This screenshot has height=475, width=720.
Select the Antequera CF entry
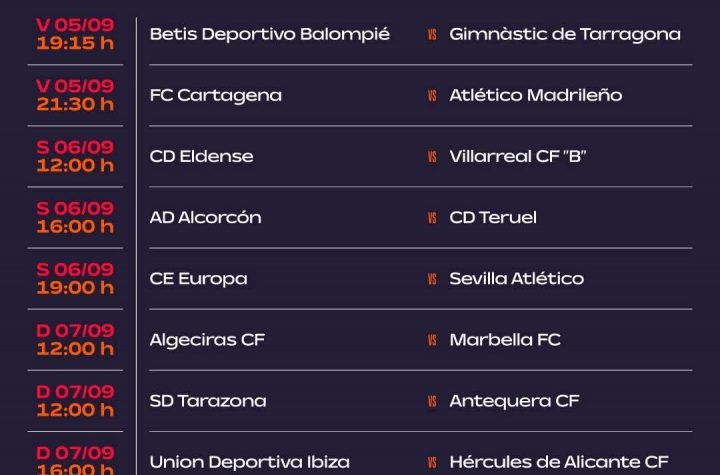(514, 401)
